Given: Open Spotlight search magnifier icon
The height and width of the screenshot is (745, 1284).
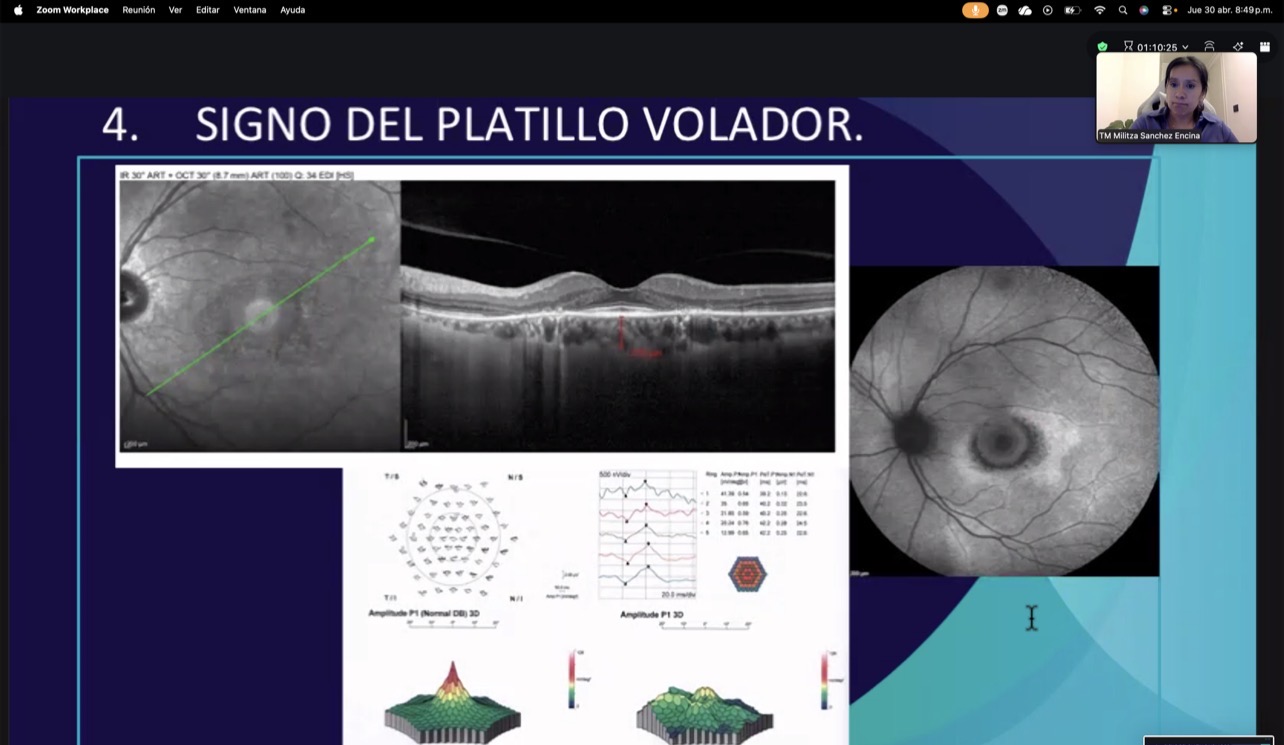Looking at the screenshot, I should (1123, 10).
